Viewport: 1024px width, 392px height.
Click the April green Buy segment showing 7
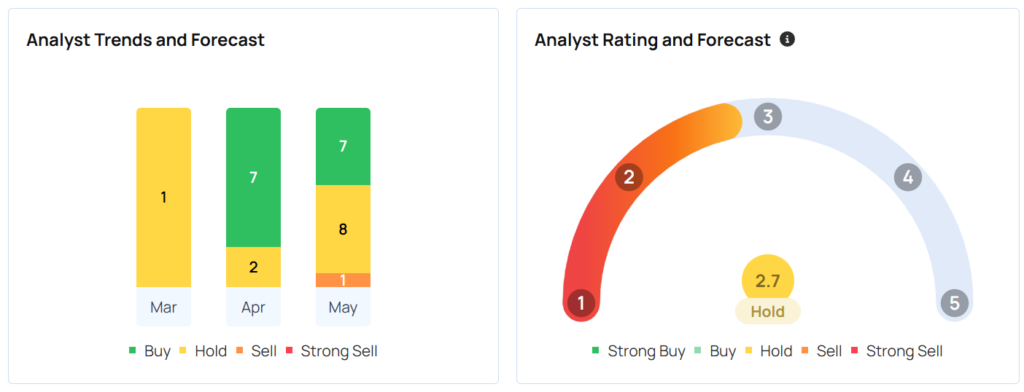point(253,177)
